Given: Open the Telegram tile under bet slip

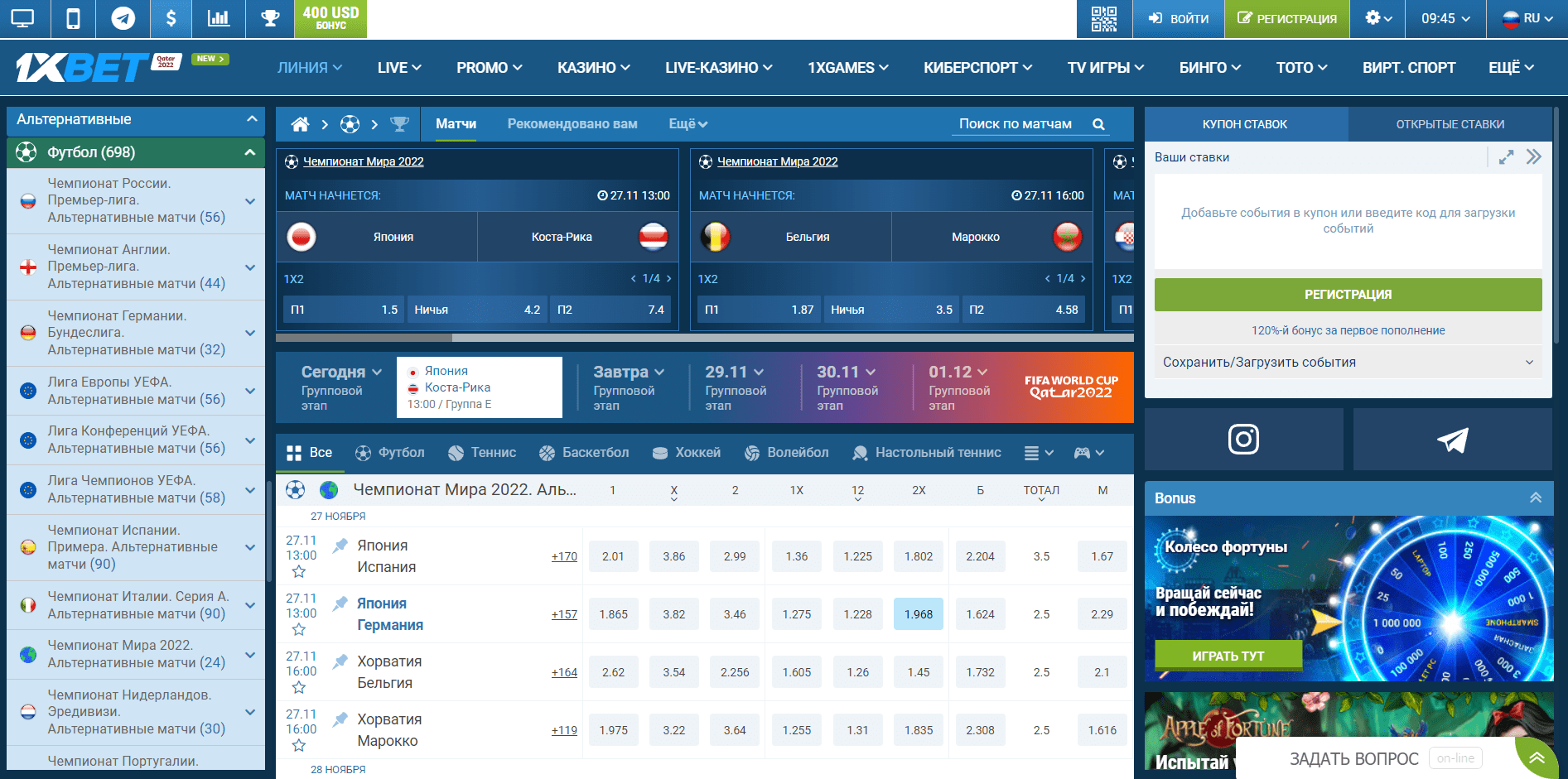Looking at the screenshot, I should (1453, 439).
